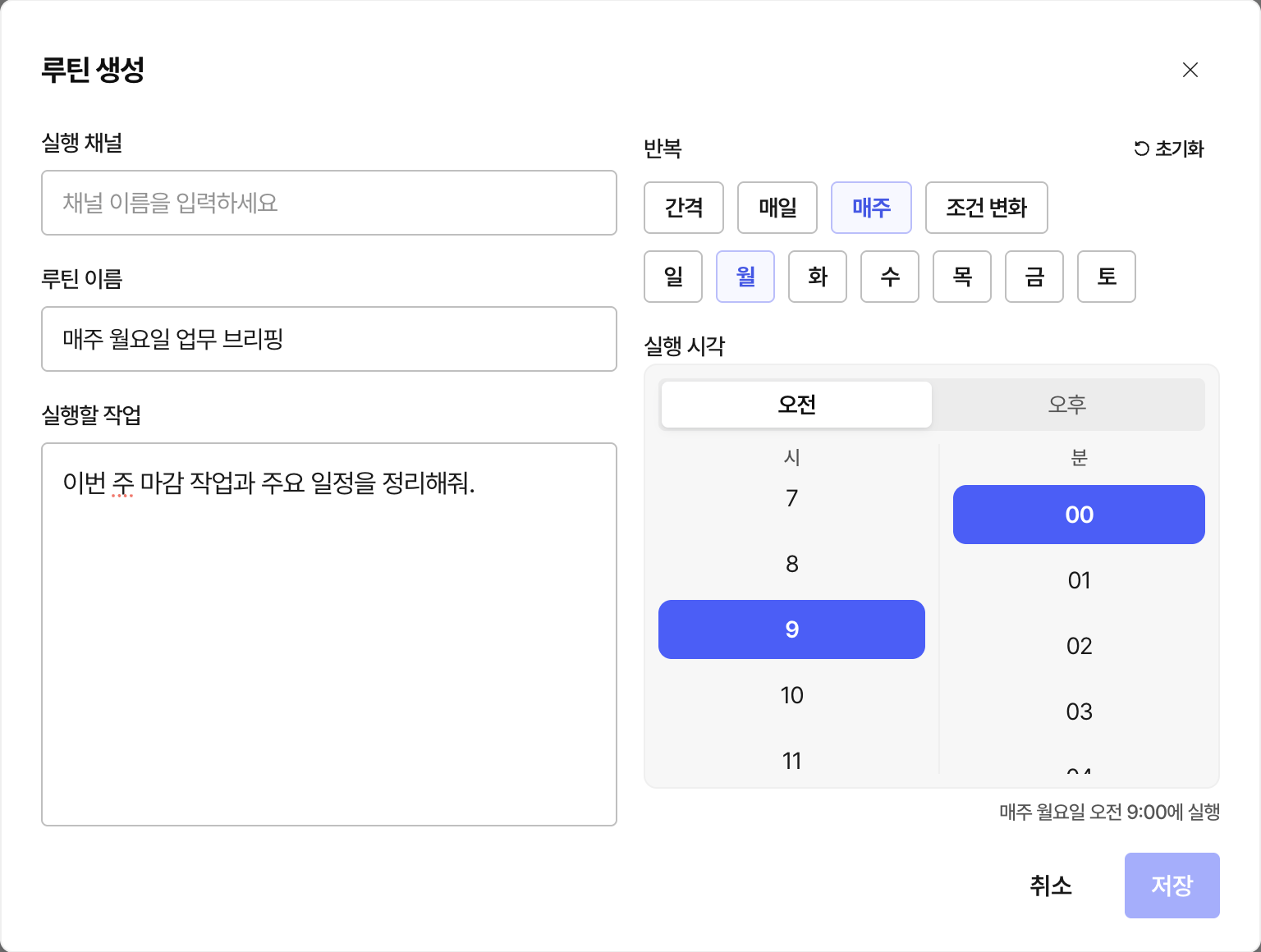Viewport: 1261px width, 952px height.
Task: Click the 실행 시각 section label
Action: coord(685,346)
